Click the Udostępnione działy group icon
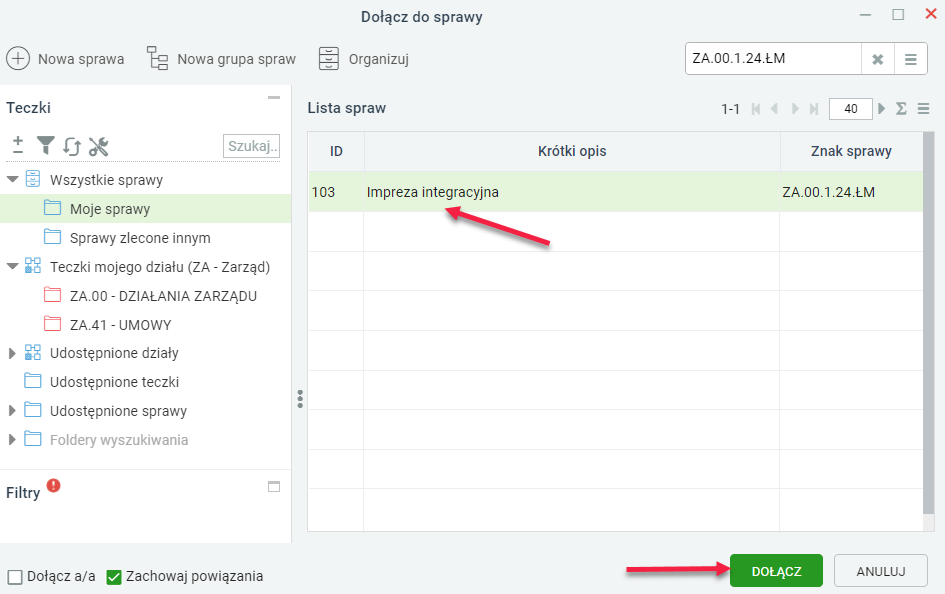The image size is (945, 594). point(33,352)
